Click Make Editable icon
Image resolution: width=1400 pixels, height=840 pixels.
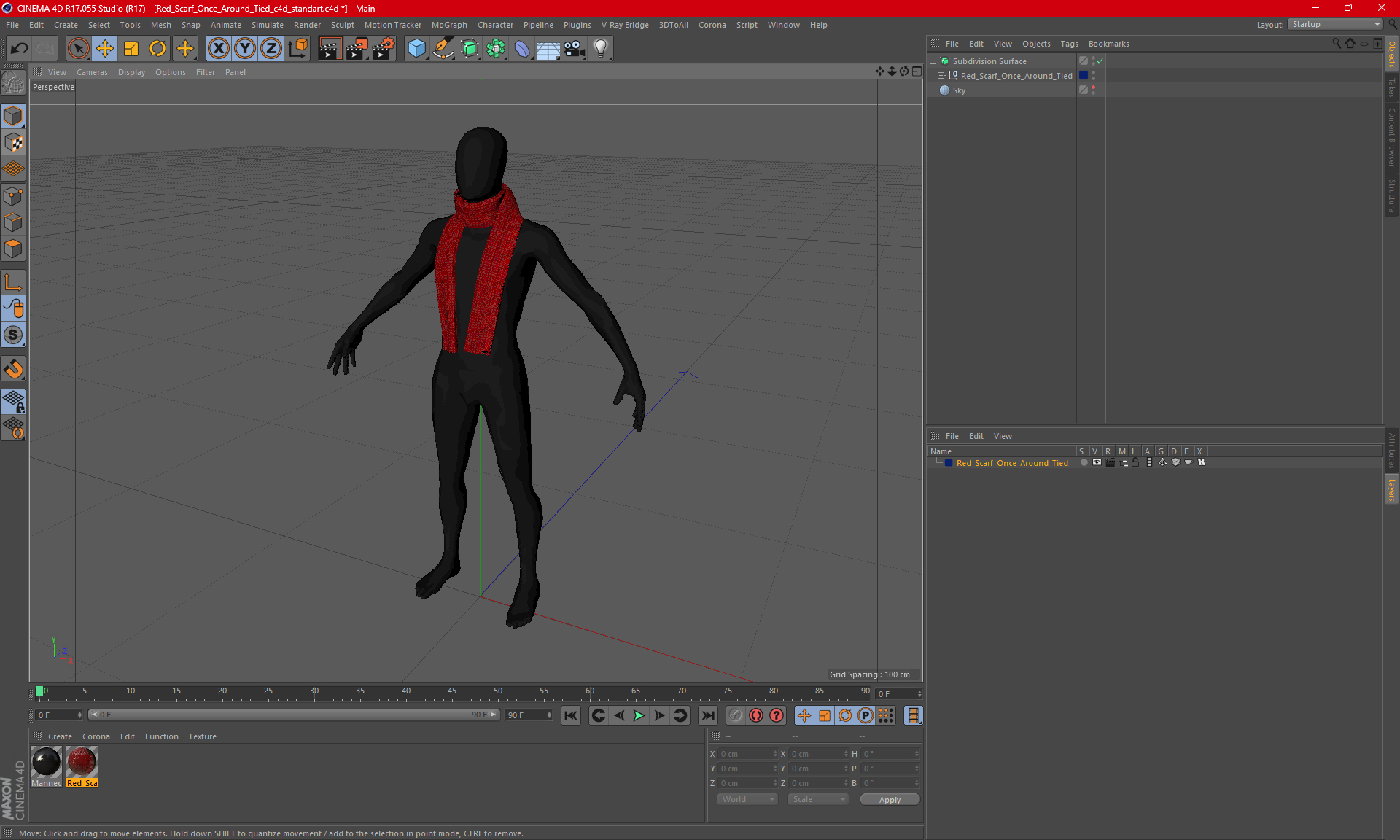click(13, 82)
